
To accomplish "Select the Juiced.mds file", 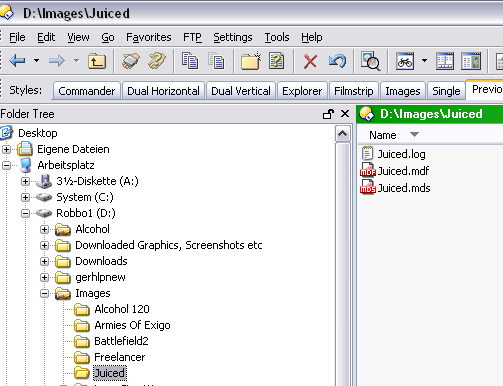I will (x=396, y=188).
